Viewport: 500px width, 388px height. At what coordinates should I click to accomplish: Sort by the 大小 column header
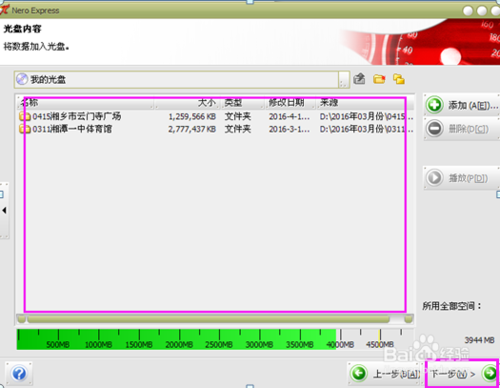coord(187,103)
